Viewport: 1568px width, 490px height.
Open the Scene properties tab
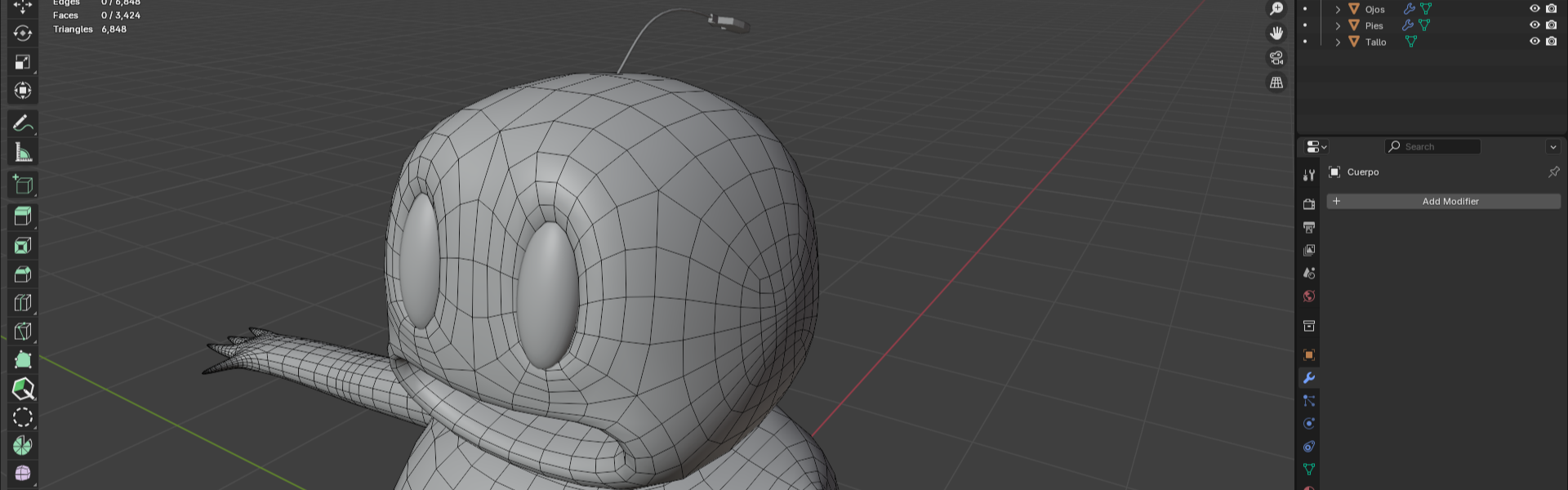[1309, 274]
